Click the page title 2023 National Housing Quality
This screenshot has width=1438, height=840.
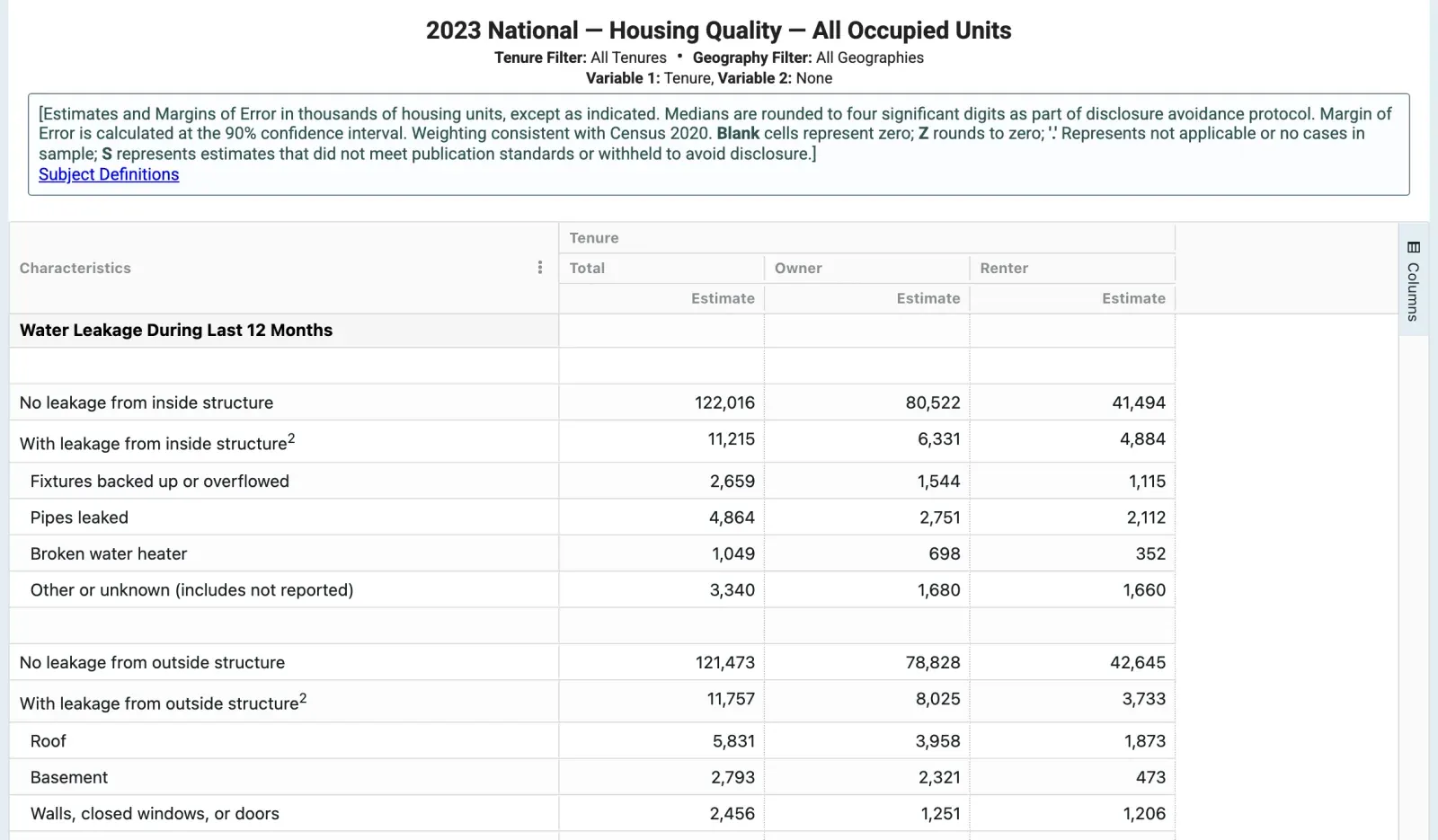[718, 31]
